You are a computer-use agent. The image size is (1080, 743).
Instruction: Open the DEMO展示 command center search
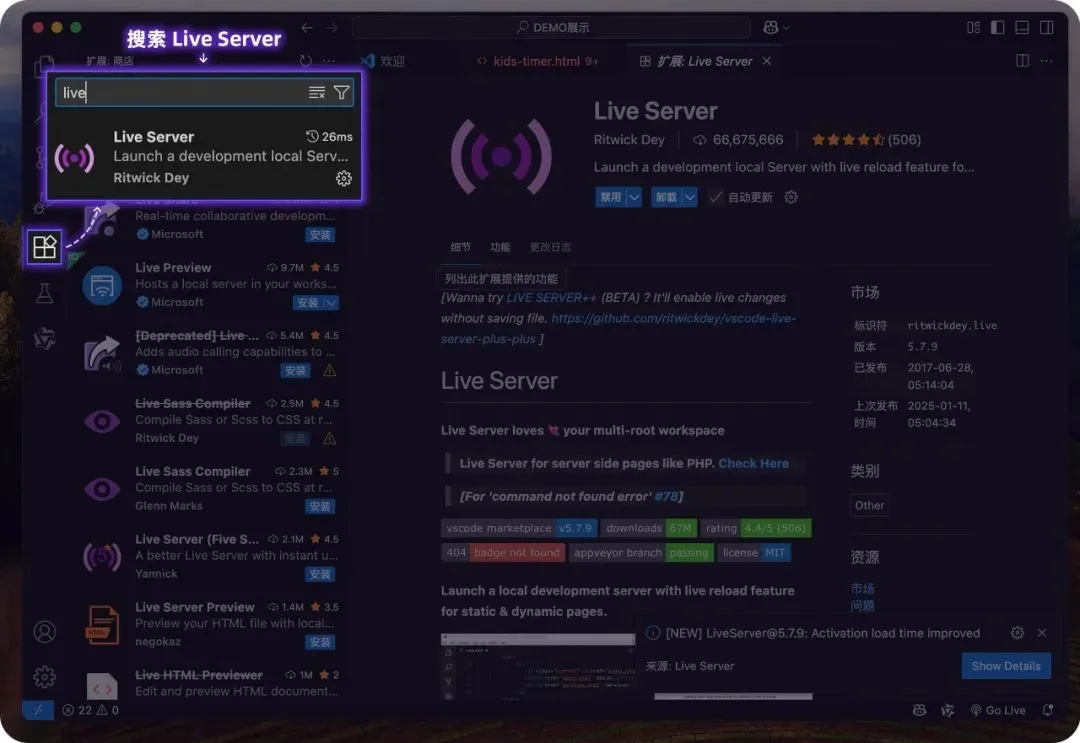pos(552,28)
